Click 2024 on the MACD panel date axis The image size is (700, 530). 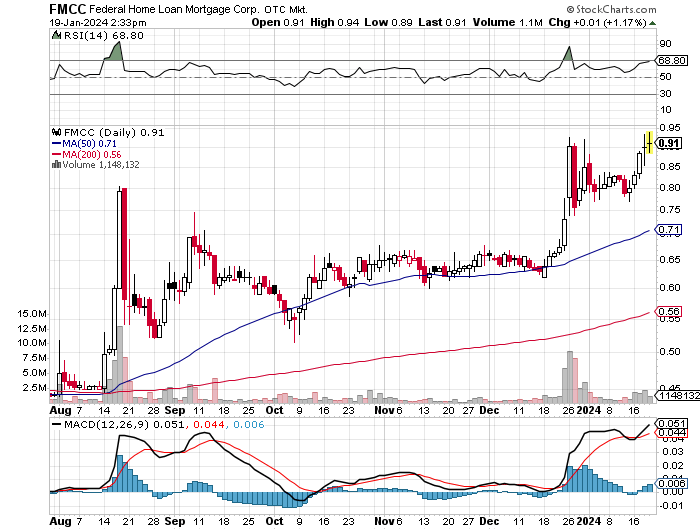point(589,521)
